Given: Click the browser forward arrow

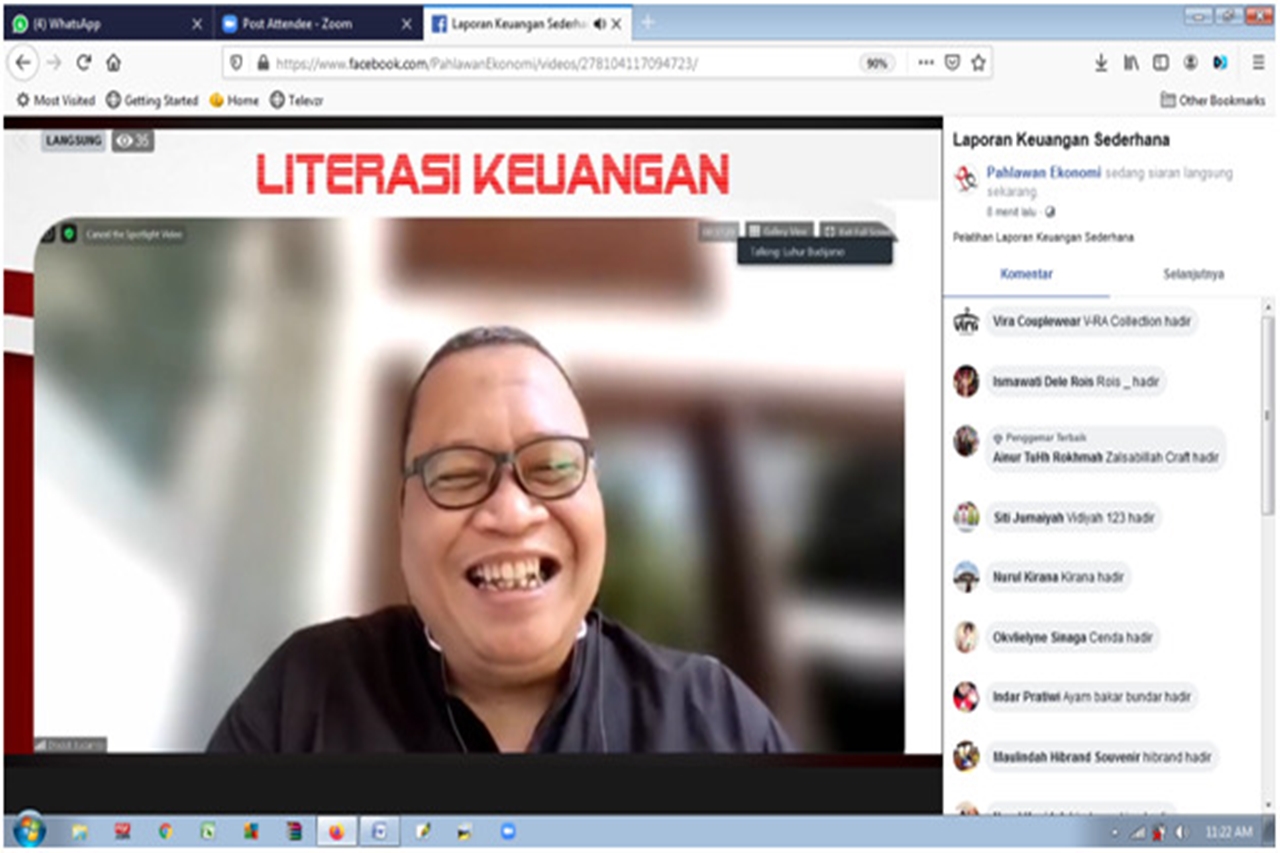Looking at the screenshot, I should [x=54, y=62].
